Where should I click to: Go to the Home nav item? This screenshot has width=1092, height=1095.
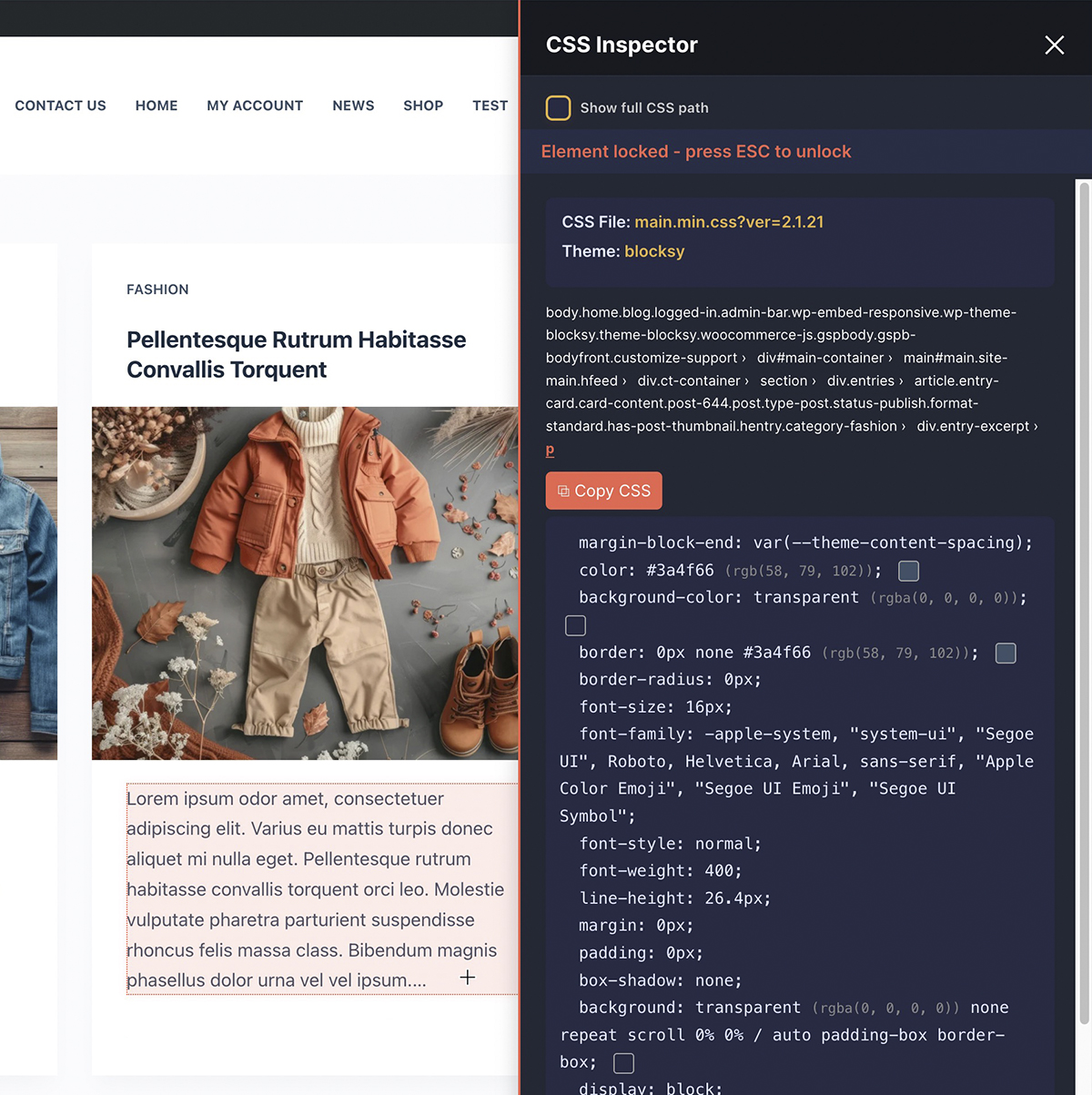[157, 106]
